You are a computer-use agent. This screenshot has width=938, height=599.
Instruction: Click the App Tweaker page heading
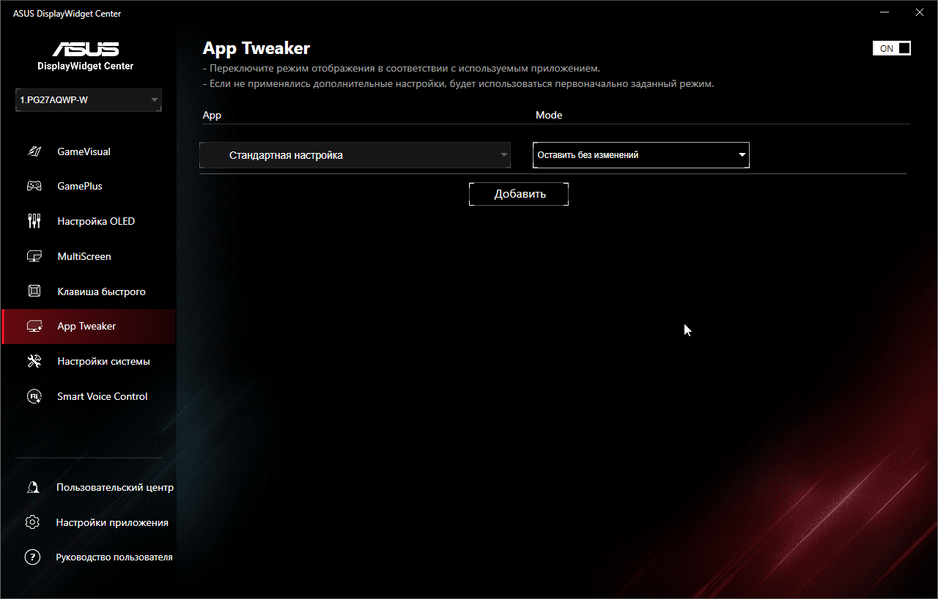[x=256, y=48]
